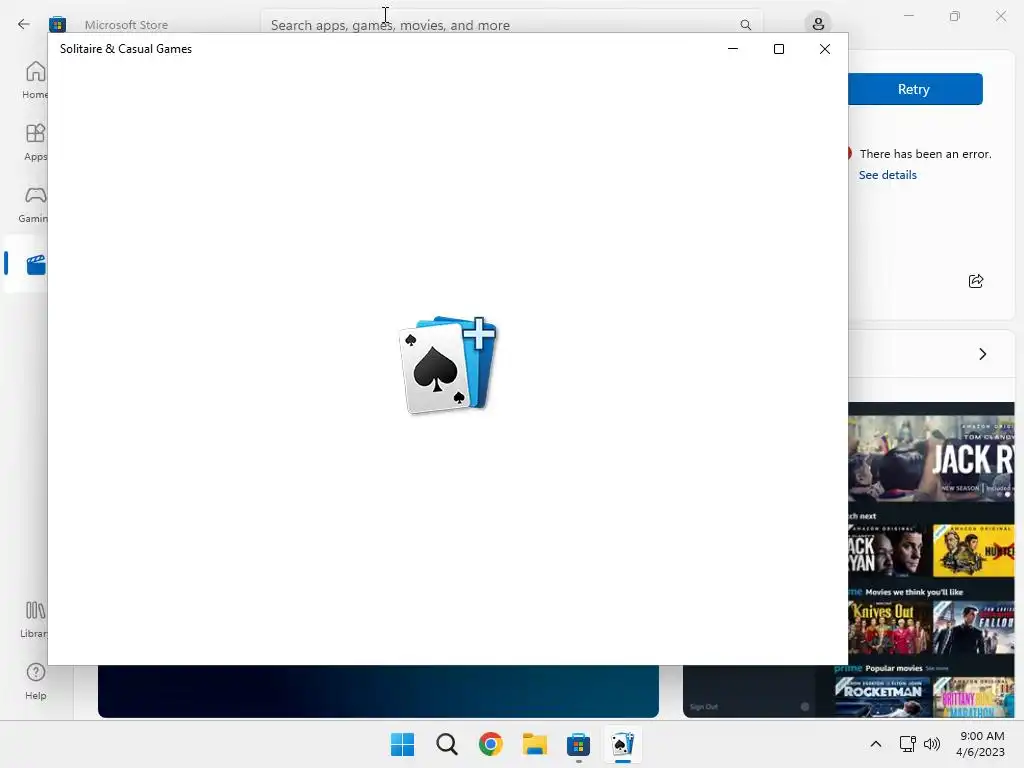Launch Google Chrome from taskbar
This screenshot has height=768, width=1024.
click(490, 744)
